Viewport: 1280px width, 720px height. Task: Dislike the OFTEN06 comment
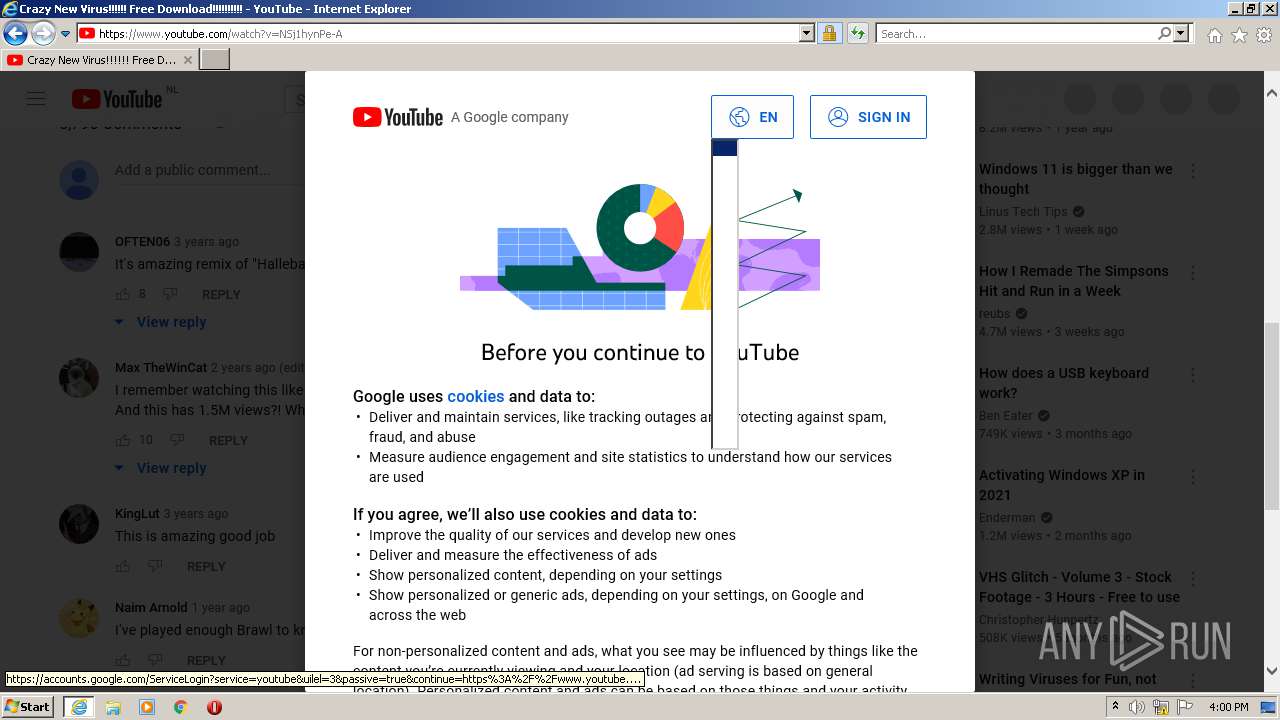[x=170, y=294]
